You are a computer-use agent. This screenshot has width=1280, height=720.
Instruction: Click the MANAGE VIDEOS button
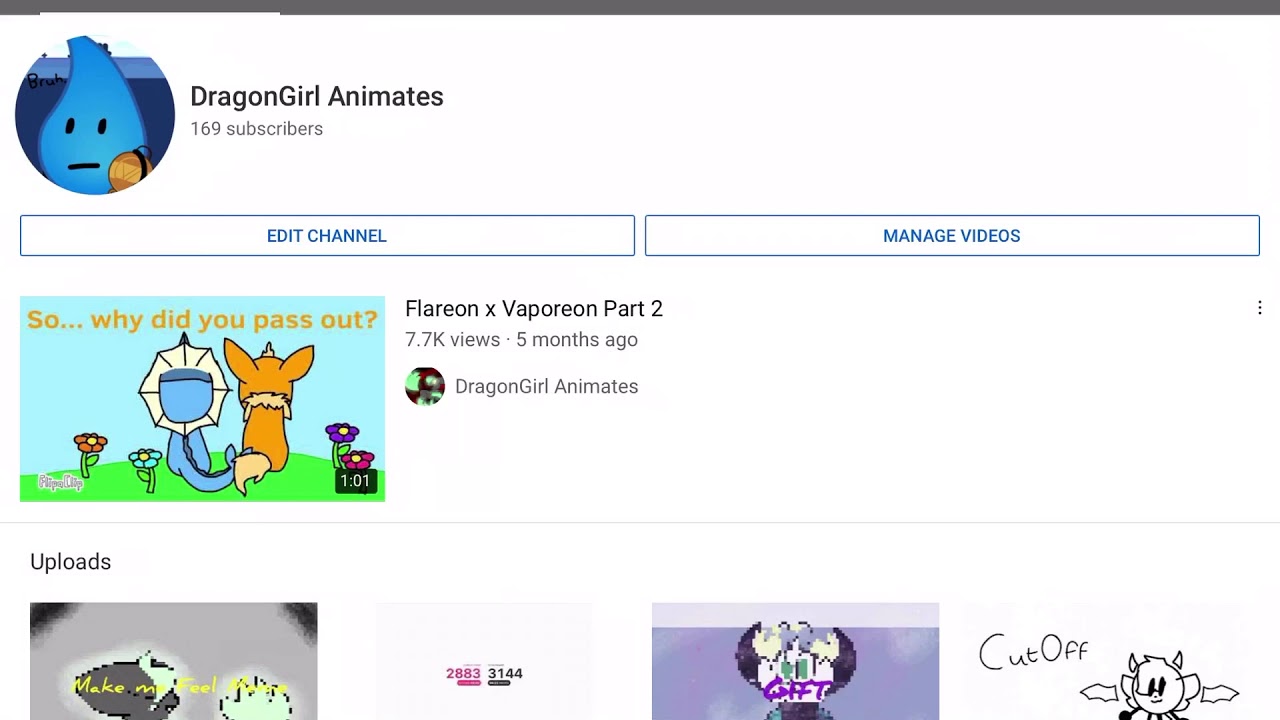[952, 236]
